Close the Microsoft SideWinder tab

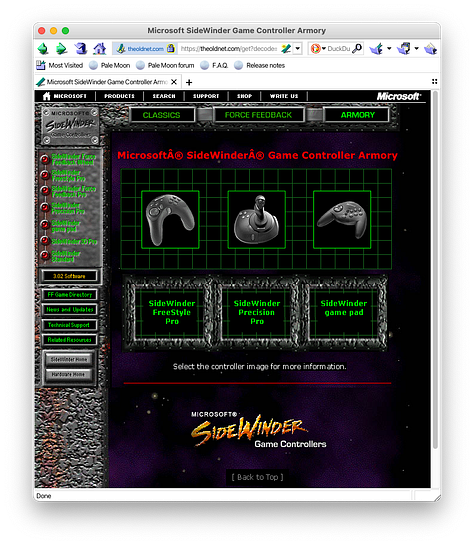tap(174, 82)
